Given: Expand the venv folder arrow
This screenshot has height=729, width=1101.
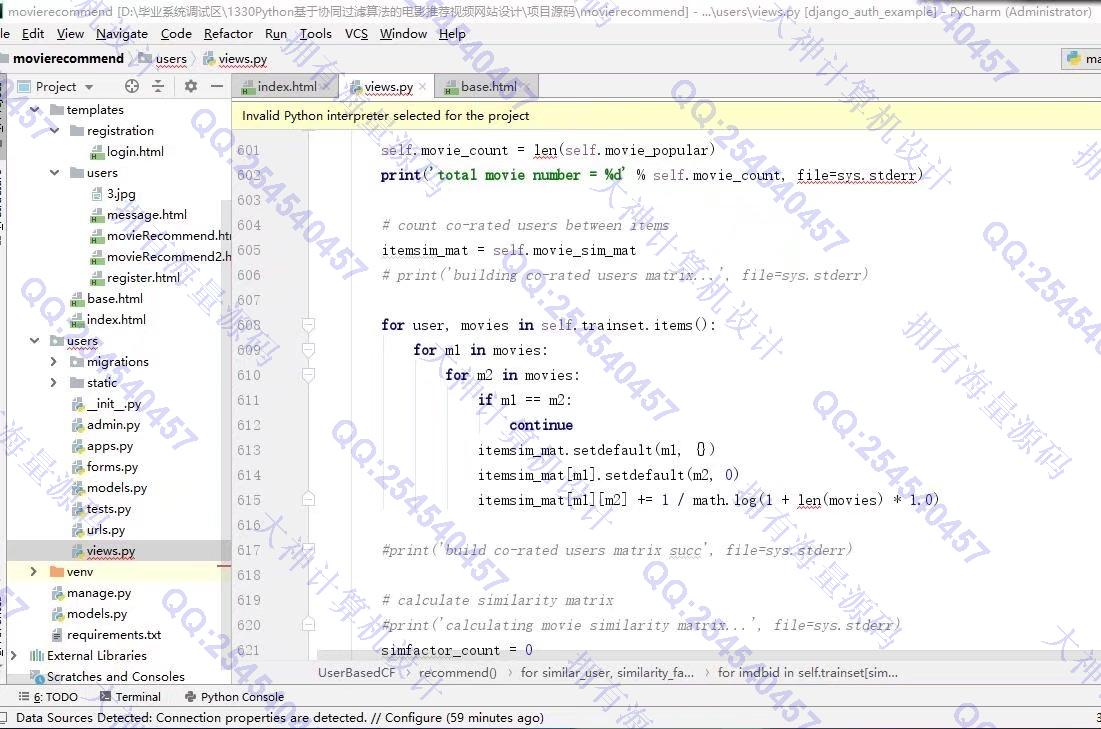Looking at the screenshot, I should 34,572.
